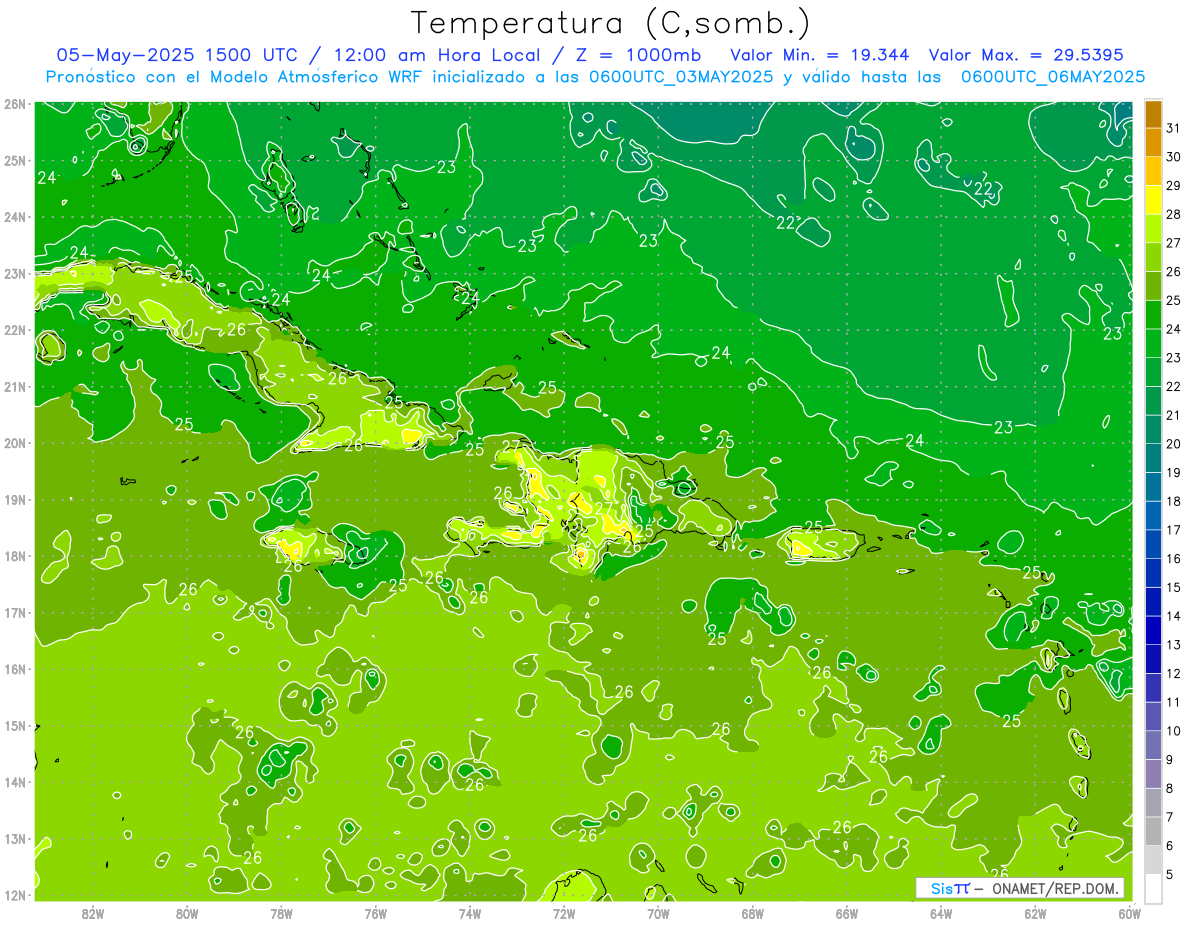Click legend value "31" on the color scale
Image resolution: width=1200 pixels, height=927 pixels.
1174,128
